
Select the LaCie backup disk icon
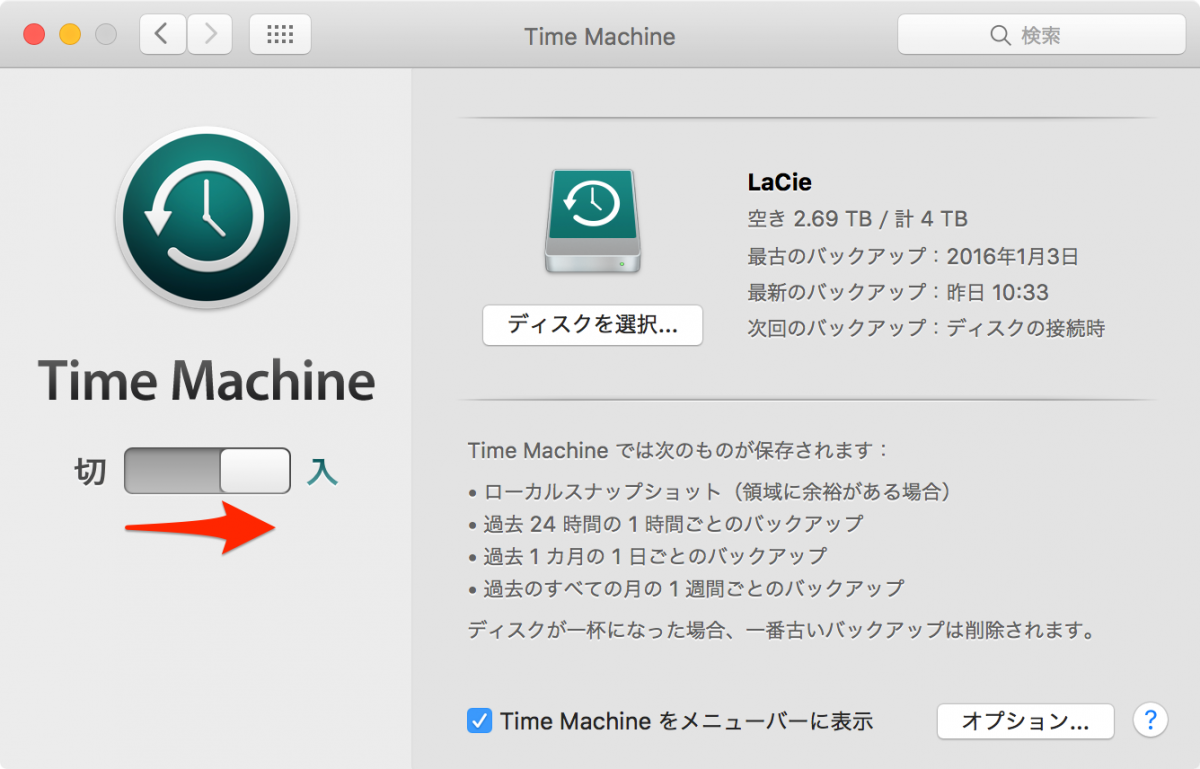(592, 220)
